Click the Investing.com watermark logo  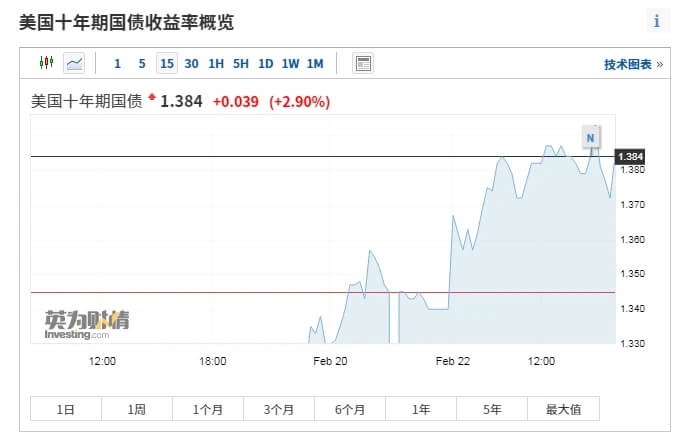pyautogui.click(x=86, y=324)
